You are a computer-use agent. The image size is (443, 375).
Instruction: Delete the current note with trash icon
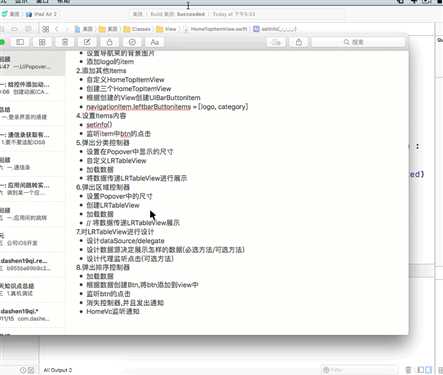65,42
